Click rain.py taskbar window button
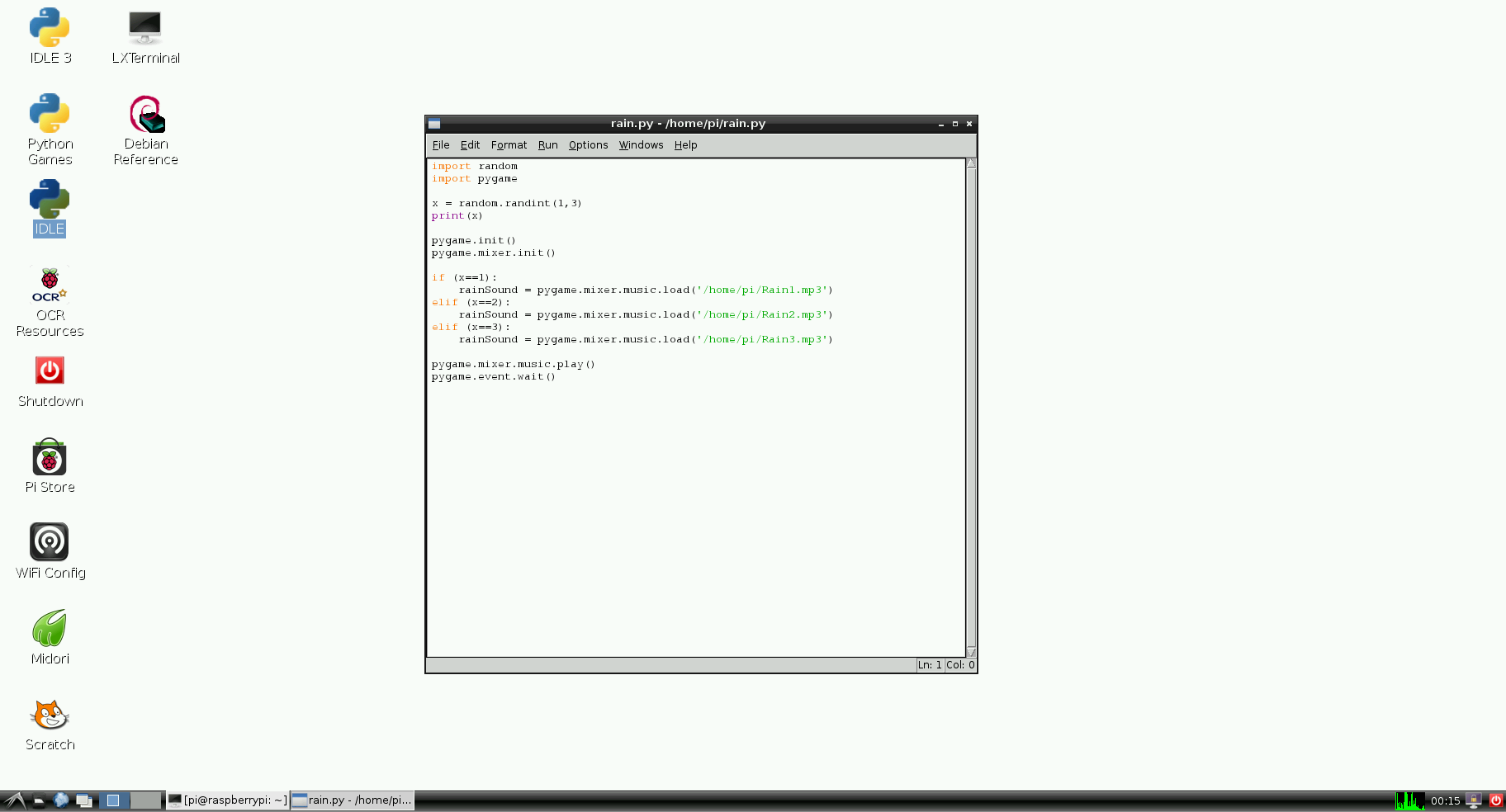 coord(353,800)
